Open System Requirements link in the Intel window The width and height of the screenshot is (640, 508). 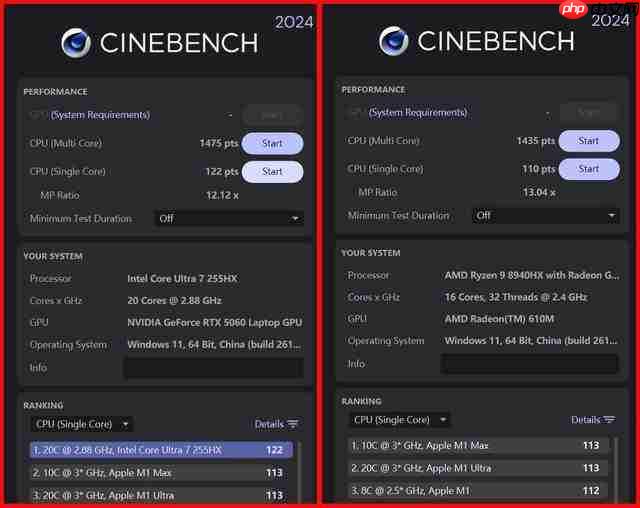pyautogui.click(x=100, y=115)
